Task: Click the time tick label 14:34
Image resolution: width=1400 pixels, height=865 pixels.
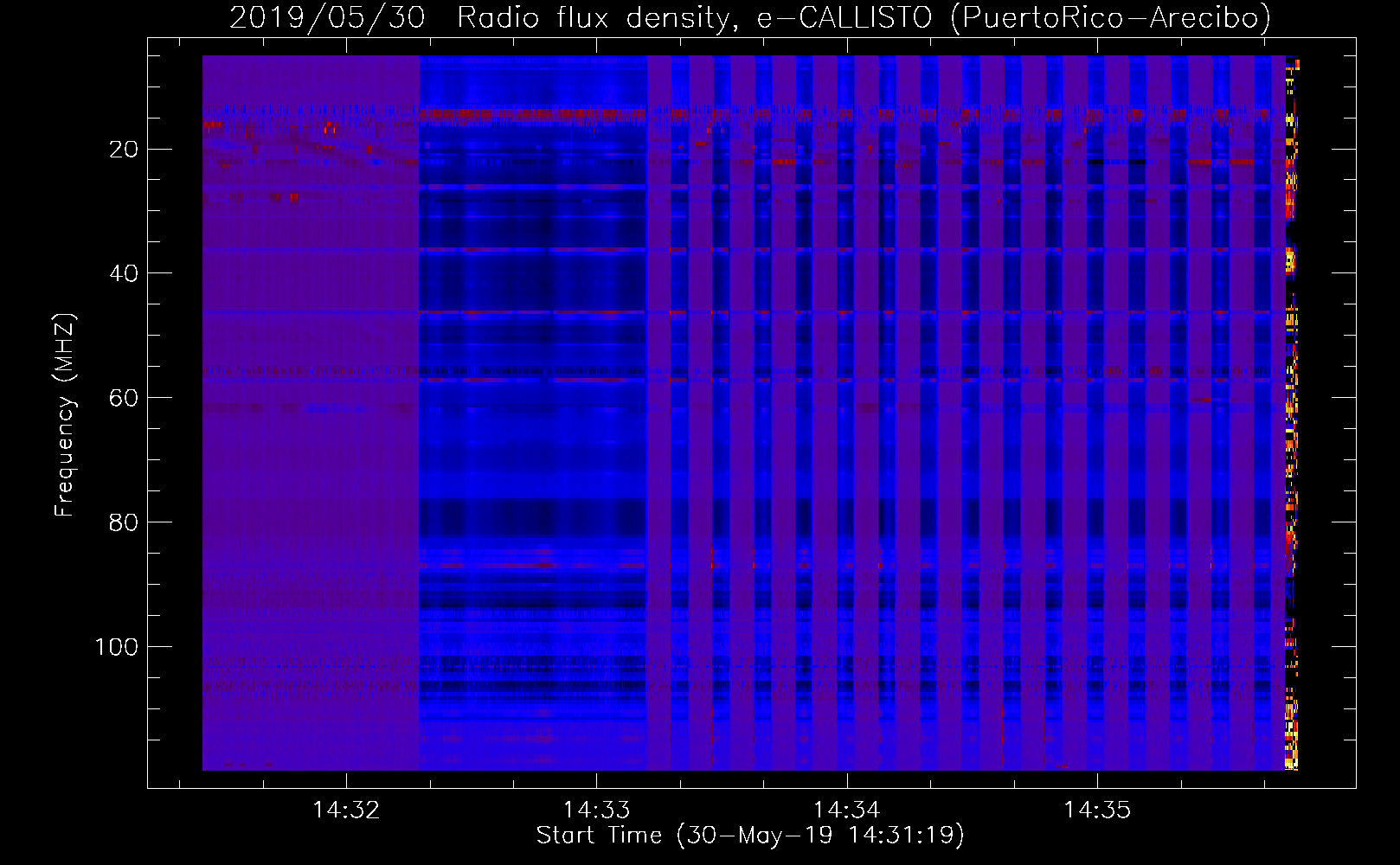Action: click(847, 810)
